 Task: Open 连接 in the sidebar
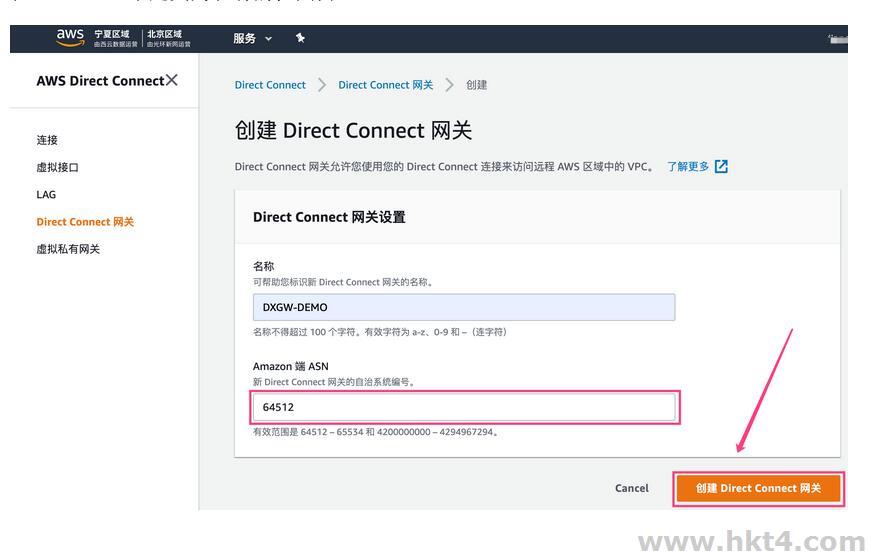[47, 140]
